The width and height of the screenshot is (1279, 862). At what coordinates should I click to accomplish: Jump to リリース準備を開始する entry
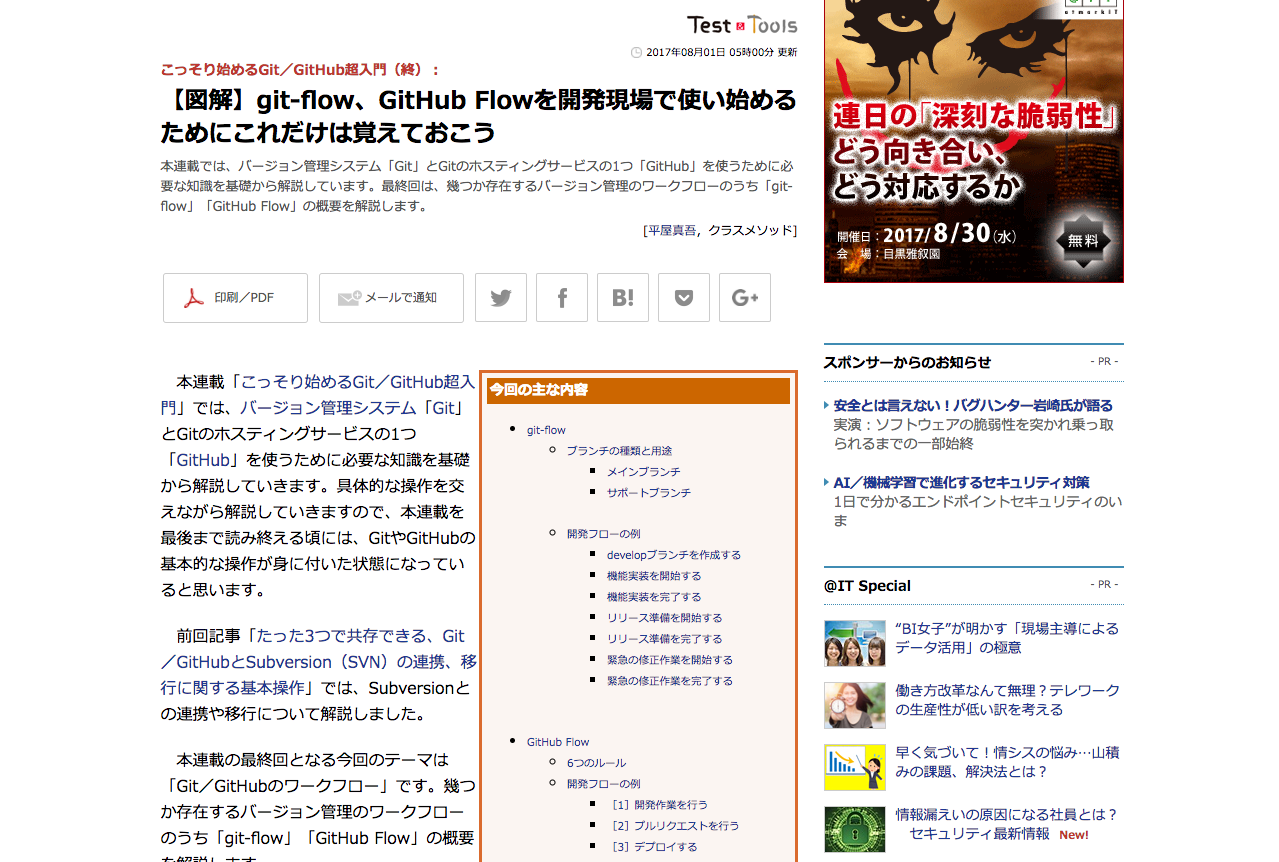click(664, 618)
